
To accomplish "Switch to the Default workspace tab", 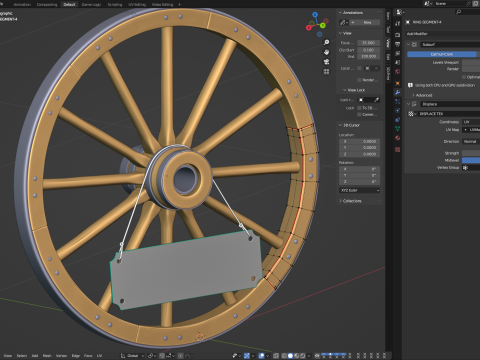I will pyautogui.click(x=69, y=5).
